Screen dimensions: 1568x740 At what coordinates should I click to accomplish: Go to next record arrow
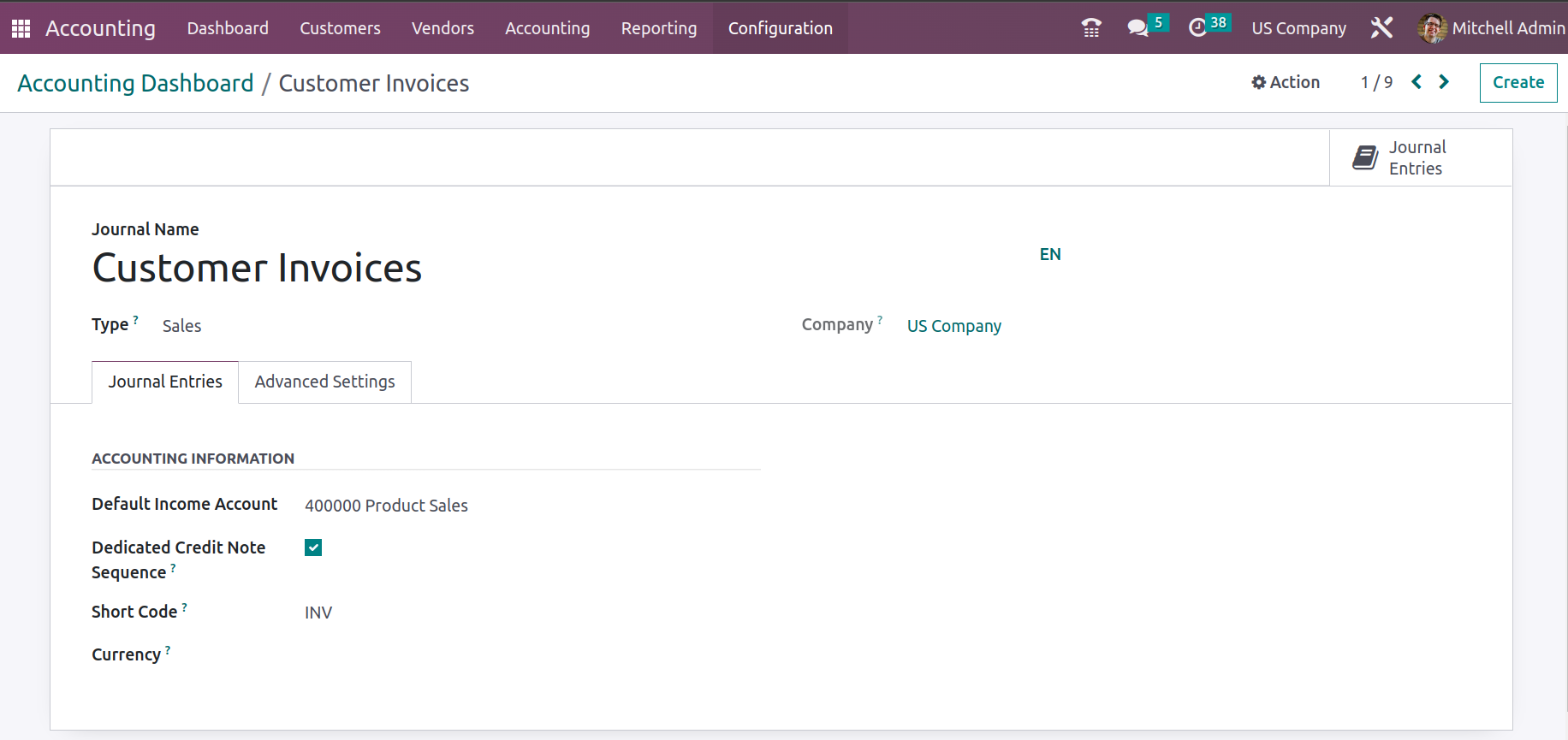click(x=1444, y=82)
